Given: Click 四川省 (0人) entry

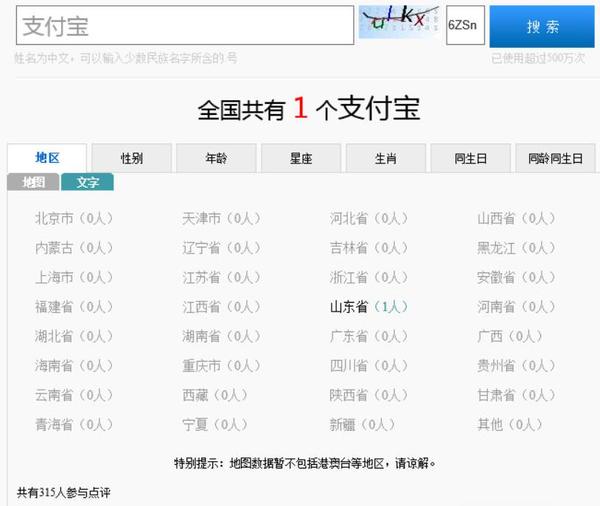Looking at the screenshot, I should [x=369, y=366].
